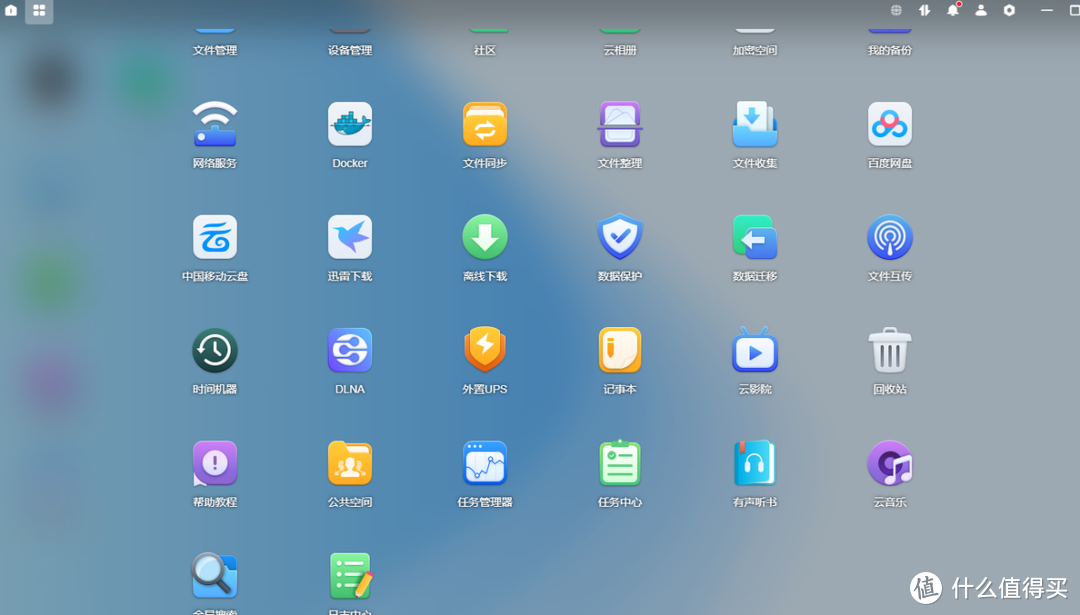Open notifications bell icon
This screenshot has width=1080, height=615.
953,10
